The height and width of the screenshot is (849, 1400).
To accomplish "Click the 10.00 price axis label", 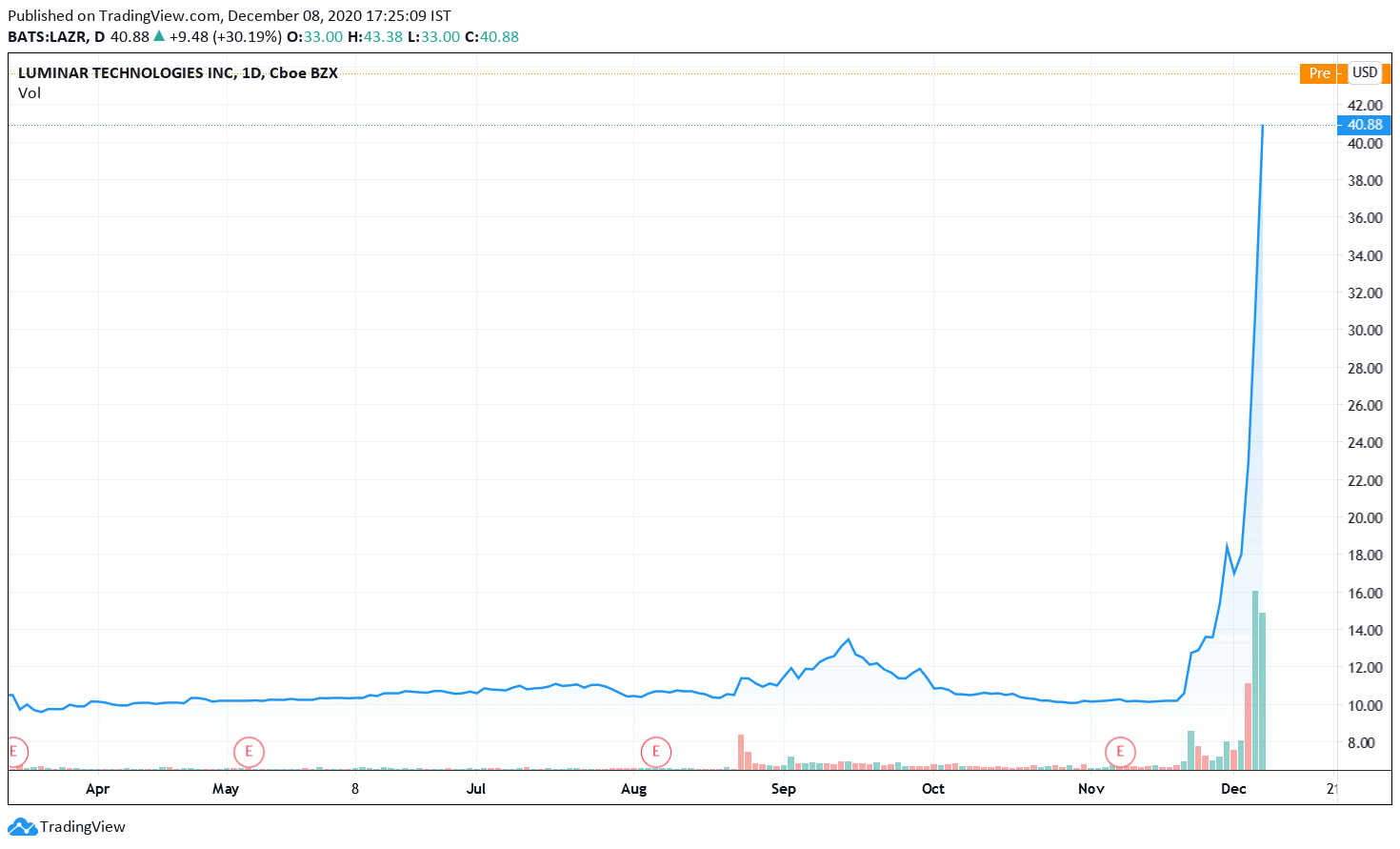I will [x=1365, y=706].
